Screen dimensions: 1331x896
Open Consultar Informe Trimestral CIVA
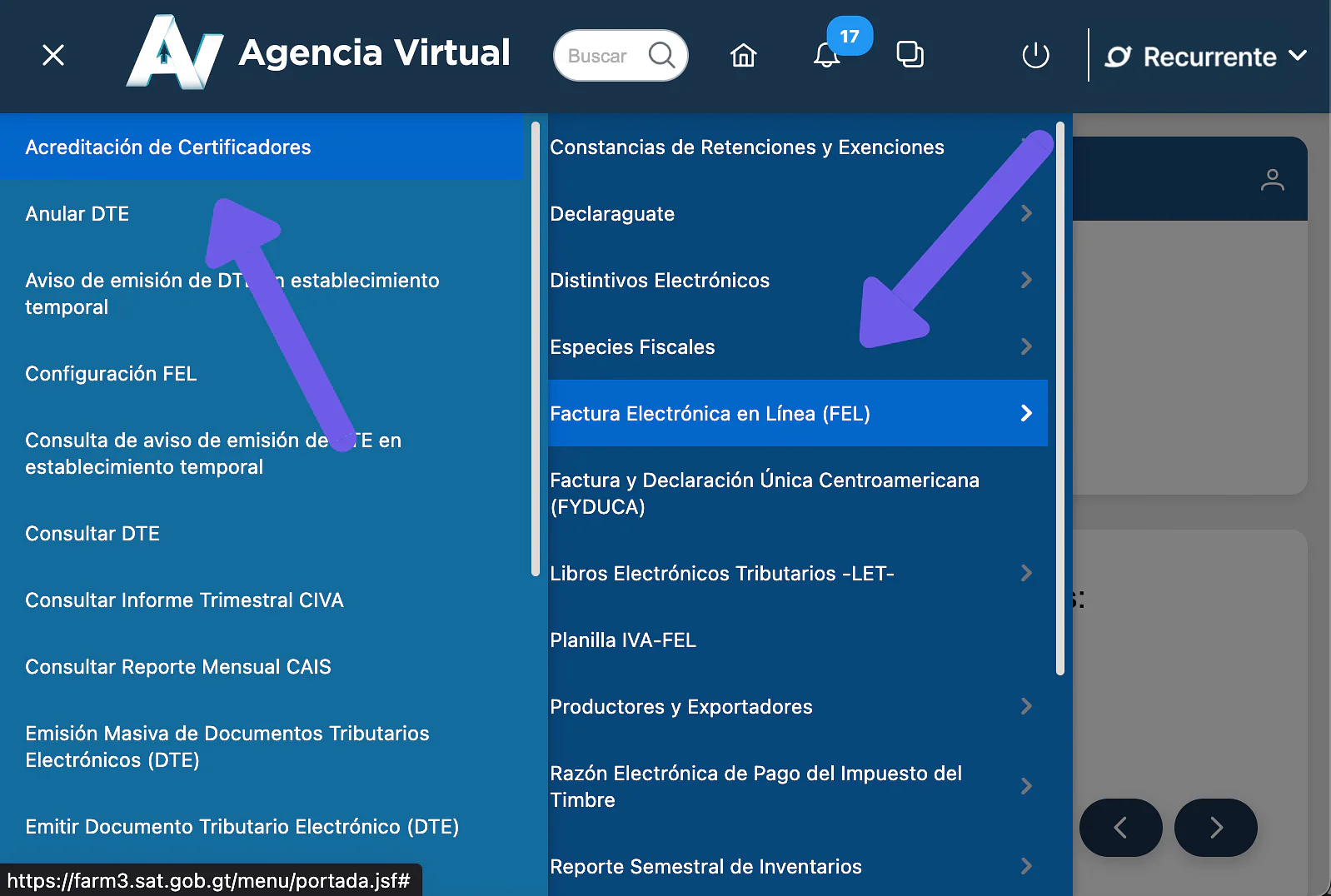pos(262,600)
